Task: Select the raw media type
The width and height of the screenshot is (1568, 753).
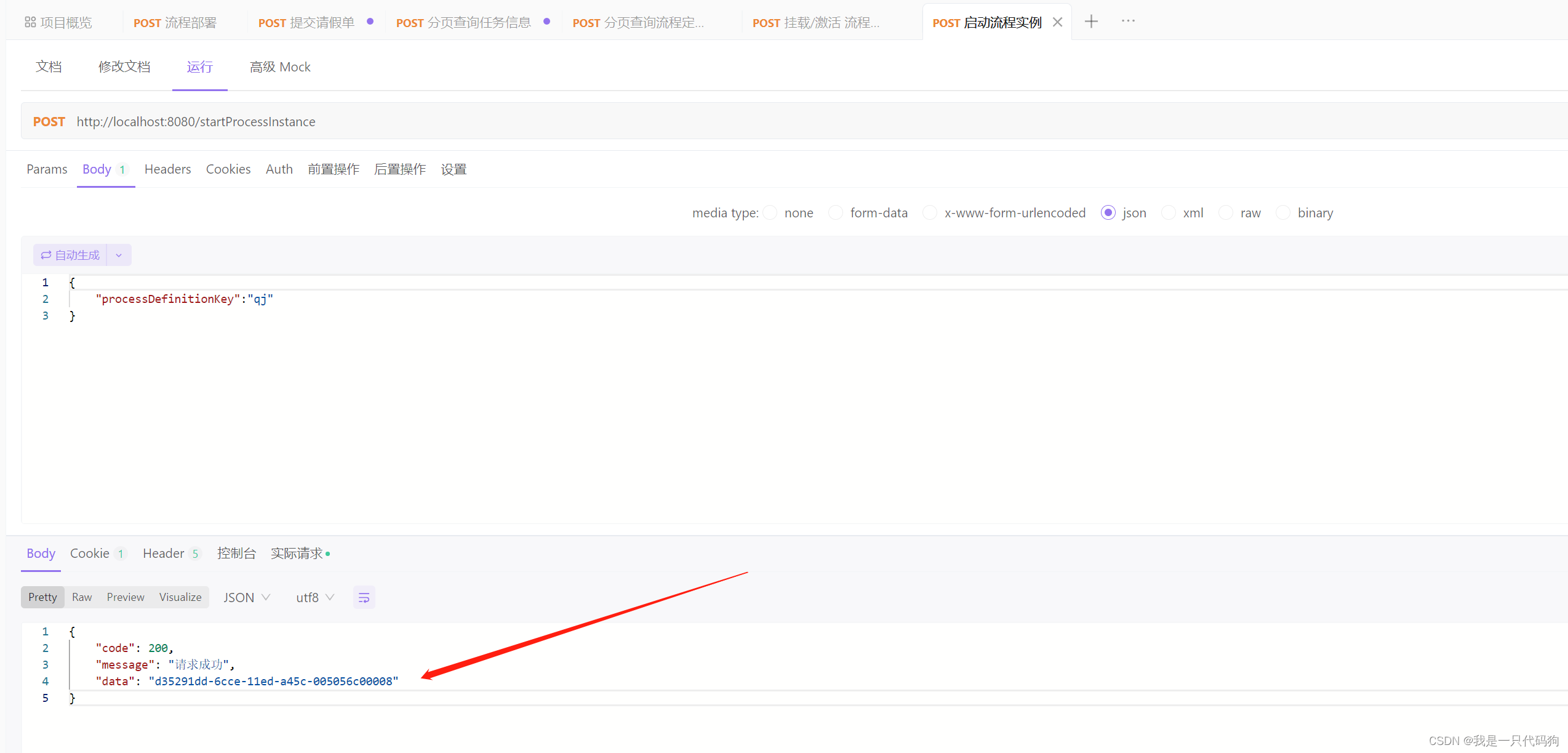Action: pyautogui.click(x=1226, y=212)
